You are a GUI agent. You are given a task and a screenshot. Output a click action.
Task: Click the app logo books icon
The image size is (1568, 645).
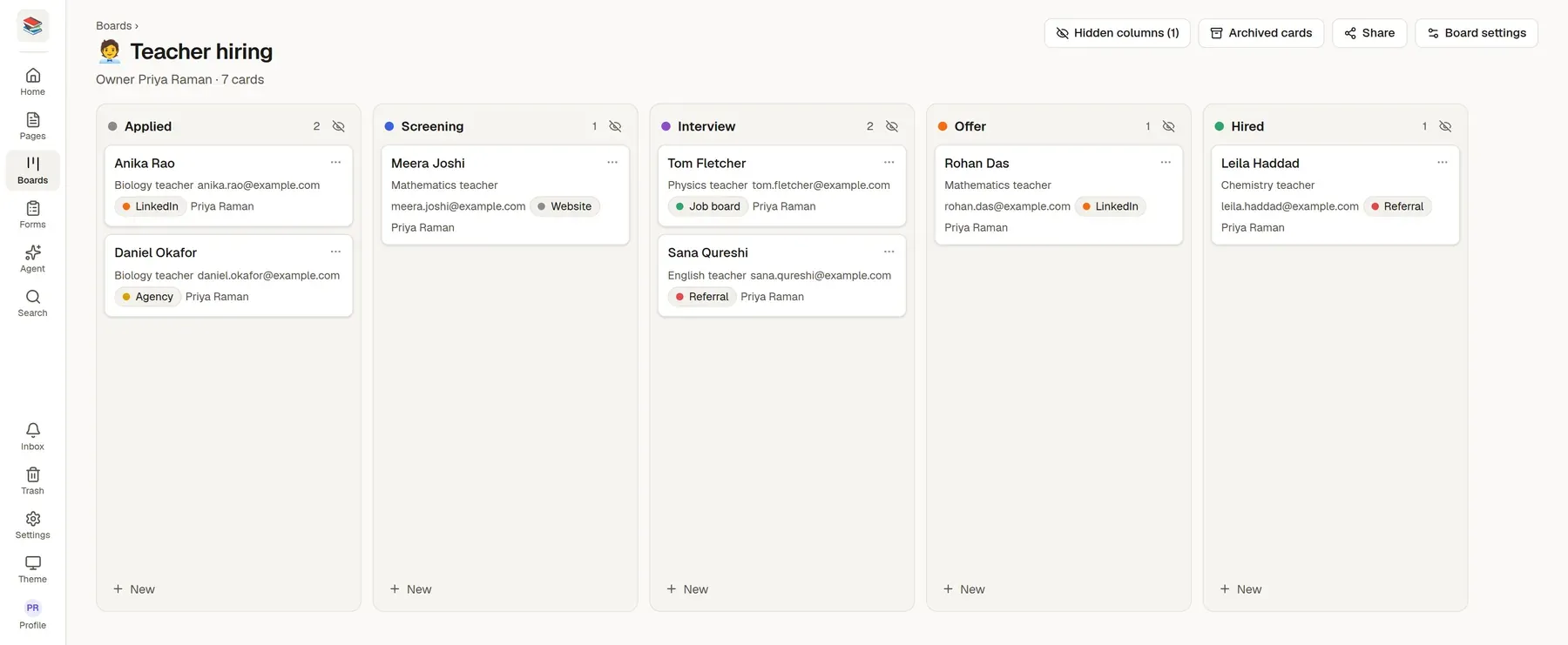tap(33, 26)
